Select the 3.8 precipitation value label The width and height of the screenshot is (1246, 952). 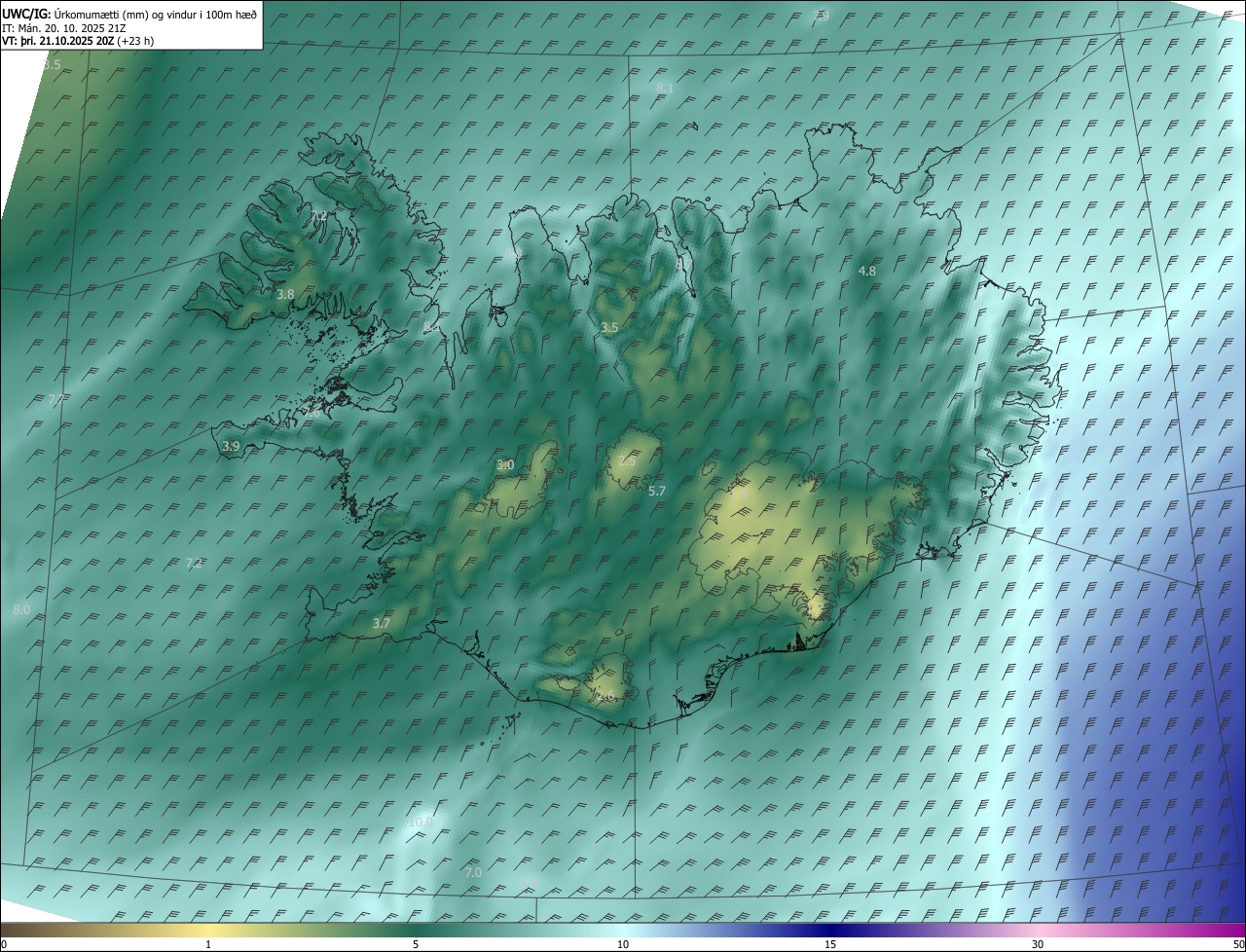[x=285, y=294]
